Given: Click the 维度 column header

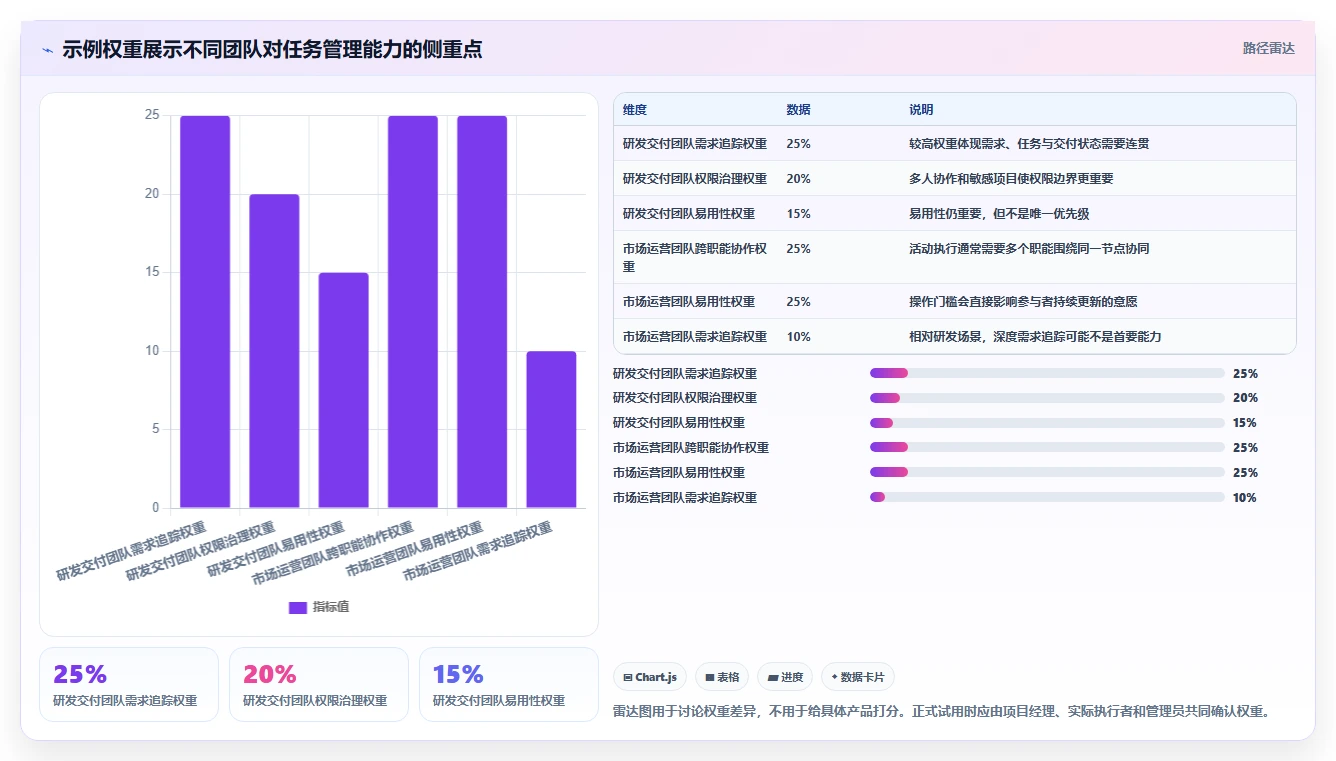Looking at the screenshot, I should coord(635,110).
